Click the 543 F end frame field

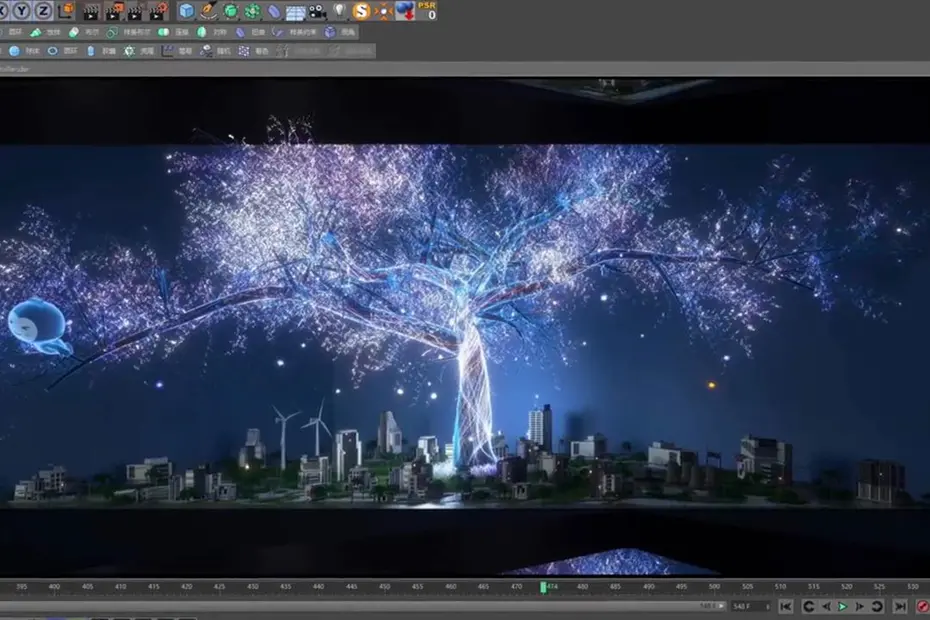coord(750,606)
